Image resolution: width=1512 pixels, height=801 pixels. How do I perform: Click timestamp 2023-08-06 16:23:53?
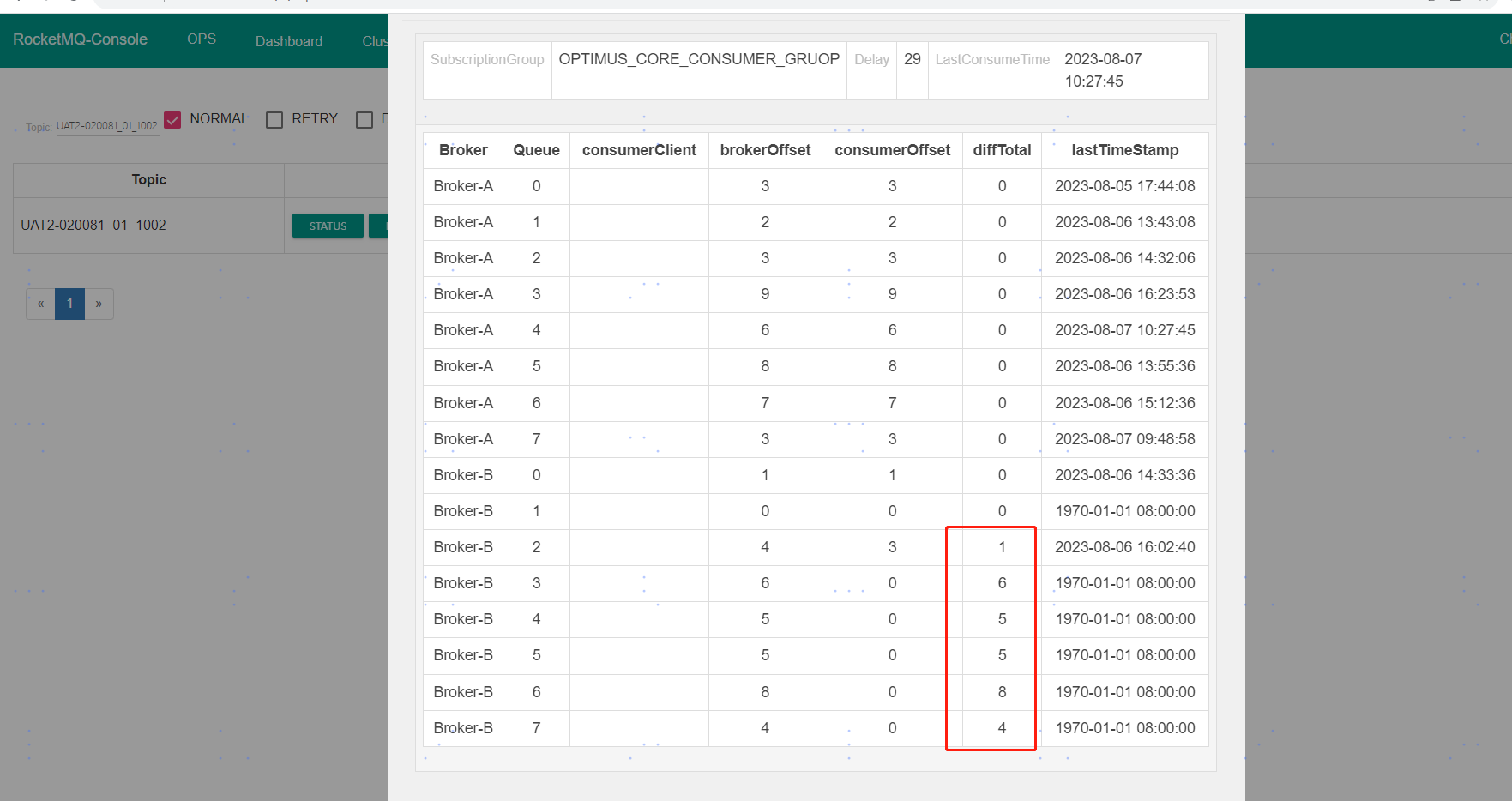1125,294
